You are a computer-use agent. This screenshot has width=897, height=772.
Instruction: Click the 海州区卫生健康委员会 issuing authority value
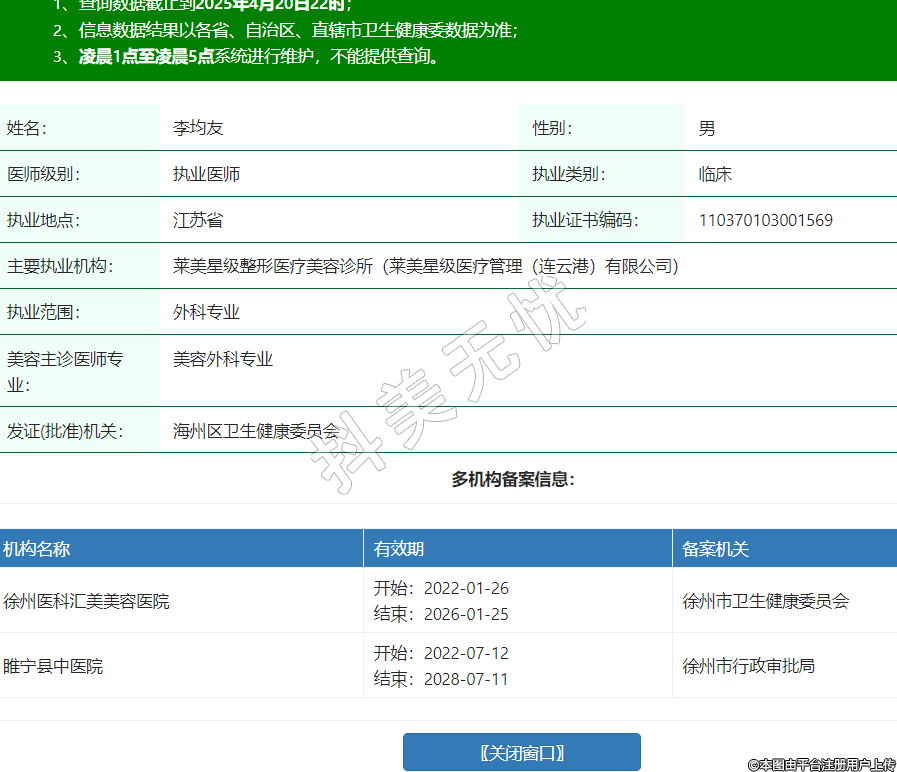pyautogui.click(x=256, y=432)
